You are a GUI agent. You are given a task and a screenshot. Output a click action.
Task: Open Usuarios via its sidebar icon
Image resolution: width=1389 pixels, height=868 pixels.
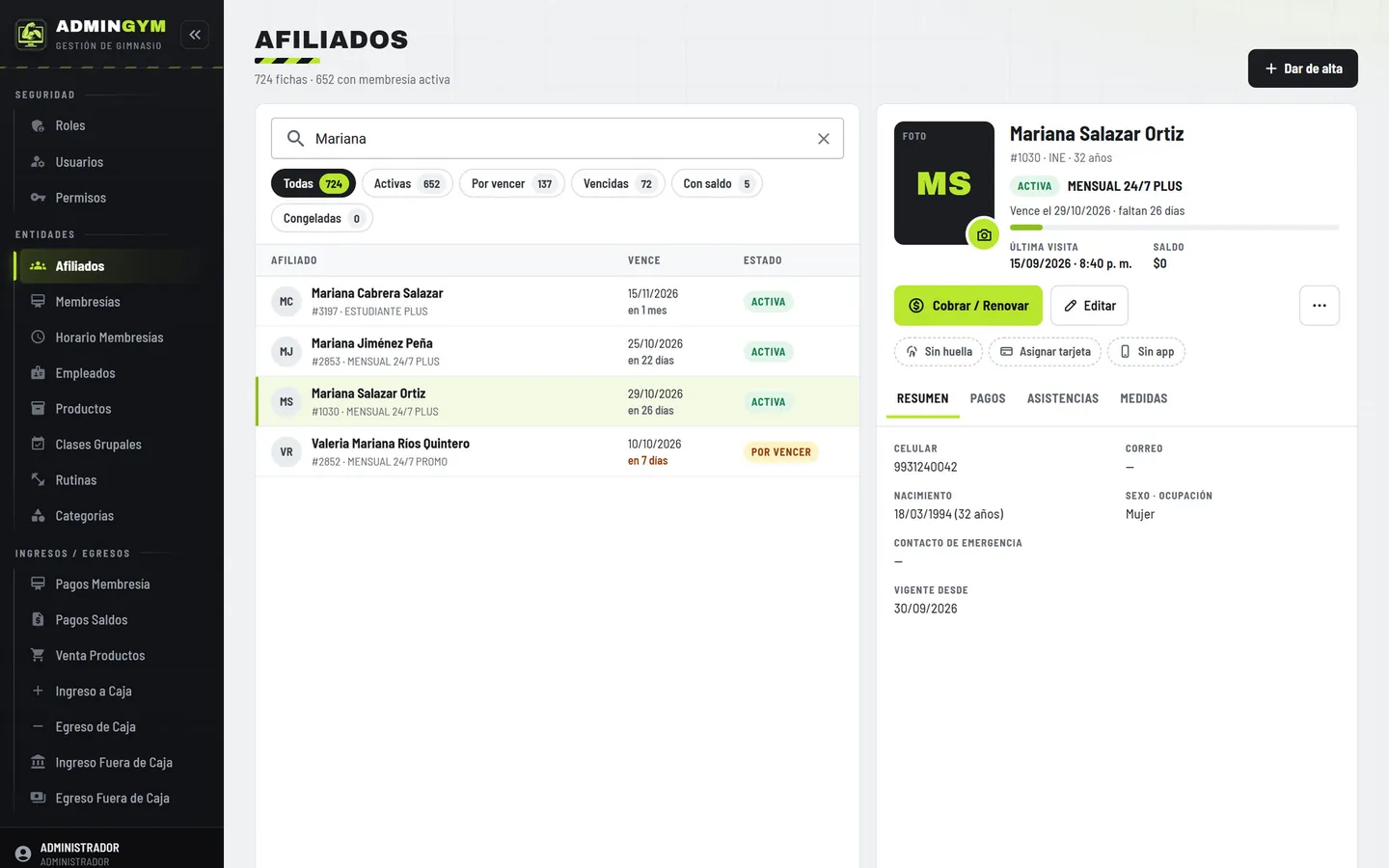coord(38,162)
